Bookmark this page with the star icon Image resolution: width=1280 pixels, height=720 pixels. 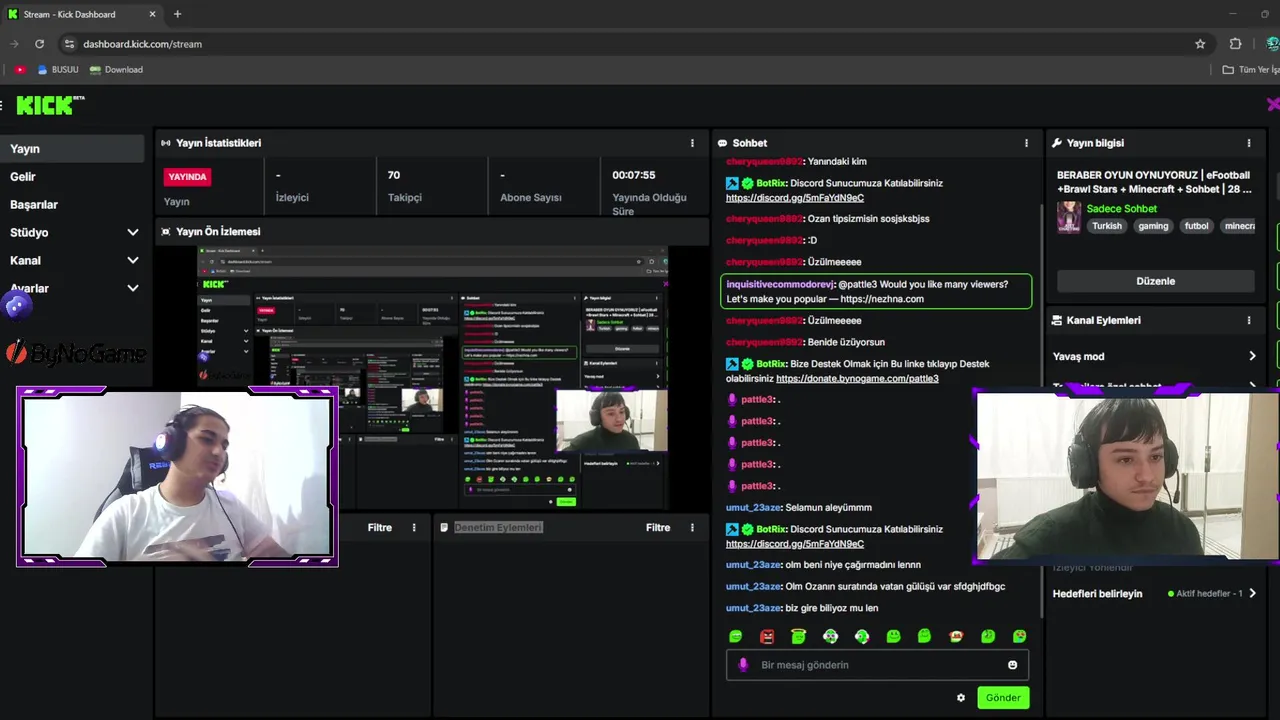point(1200,44)
